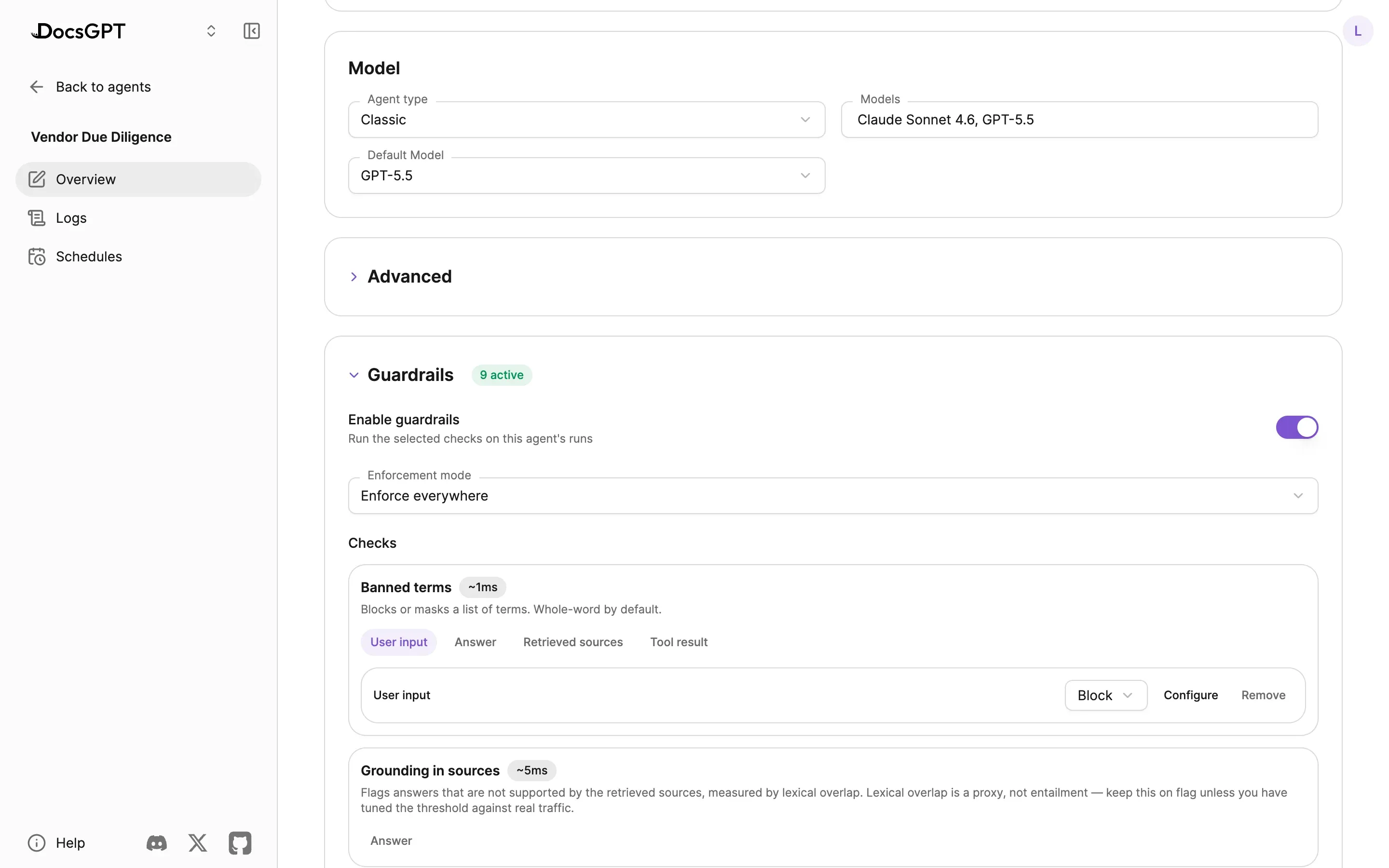Viewport: 1389px width, 868px height.
Task: Toggle the Enable guardrails switch
Action: (x=1296, y=427)
